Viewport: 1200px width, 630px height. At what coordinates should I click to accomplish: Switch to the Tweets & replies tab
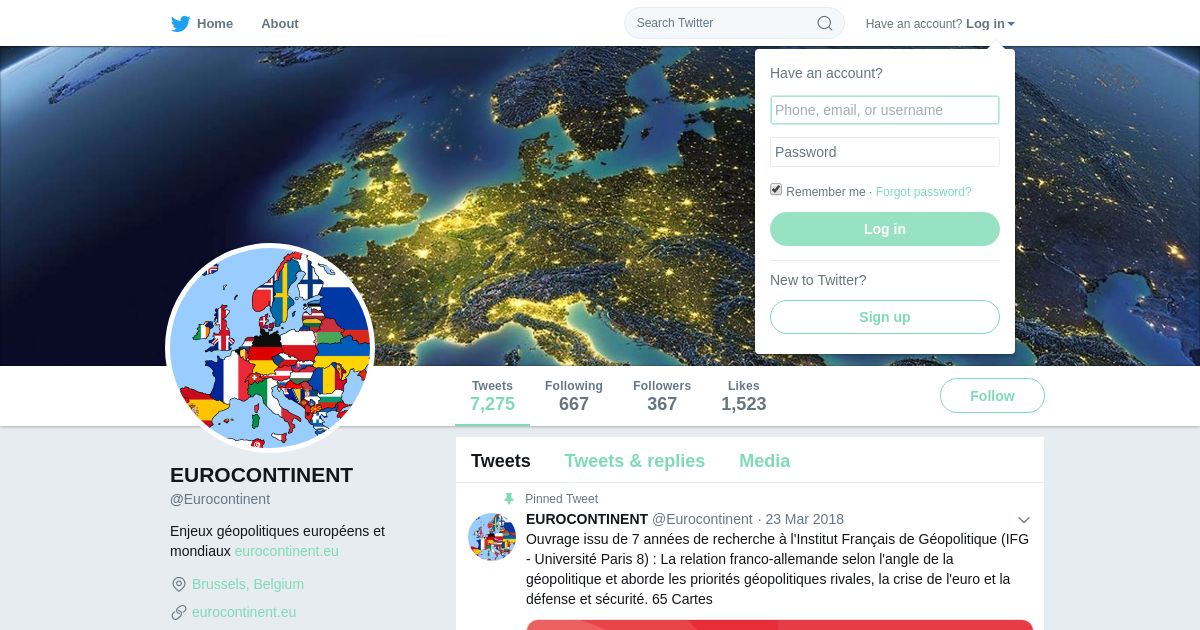(x=634, y=461)
